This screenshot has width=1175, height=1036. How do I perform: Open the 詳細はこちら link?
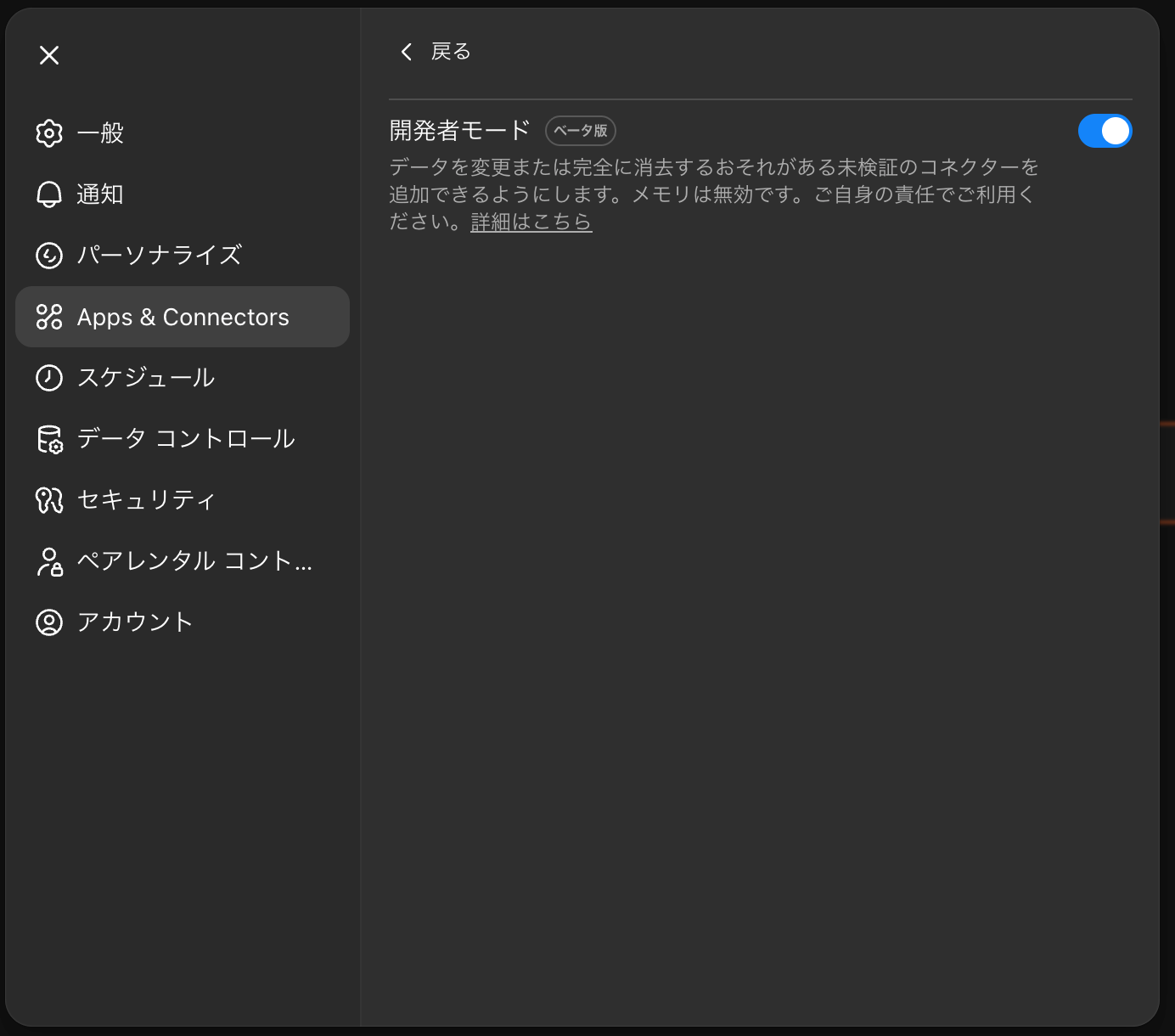click(x=531, y=222)
